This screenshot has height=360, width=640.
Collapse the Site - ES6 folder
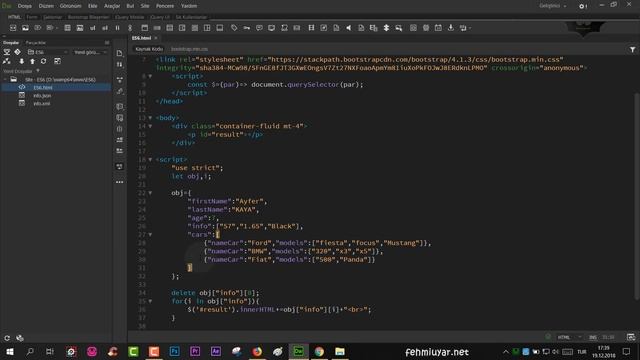point(5,79)
